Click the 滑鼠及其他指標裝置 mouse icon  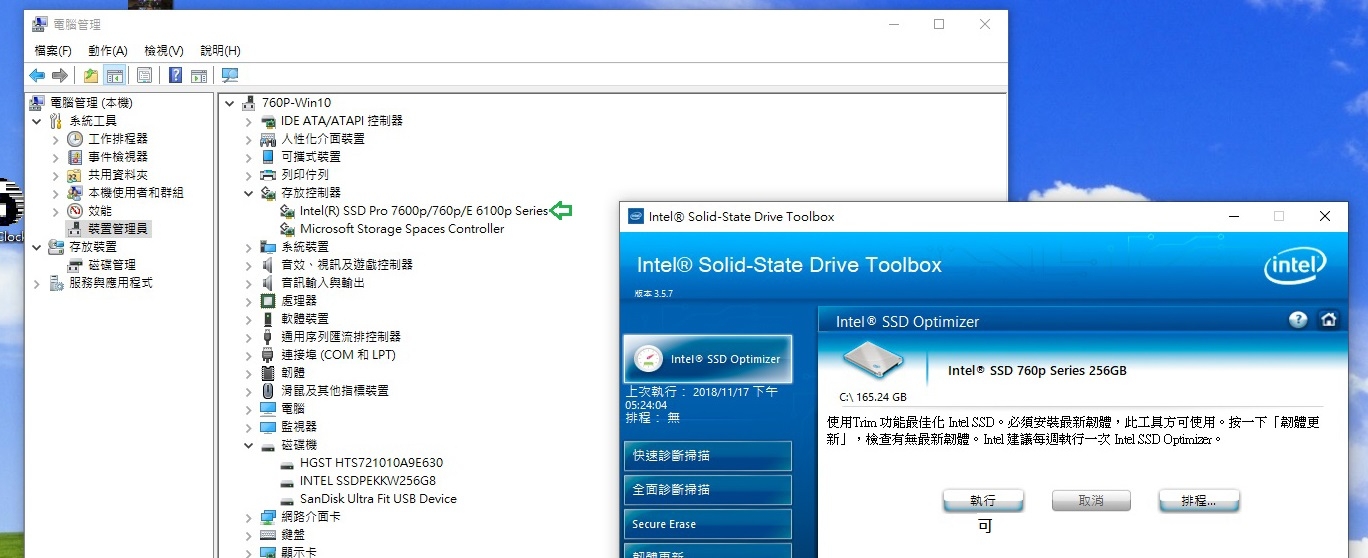(x=268, y=391)
